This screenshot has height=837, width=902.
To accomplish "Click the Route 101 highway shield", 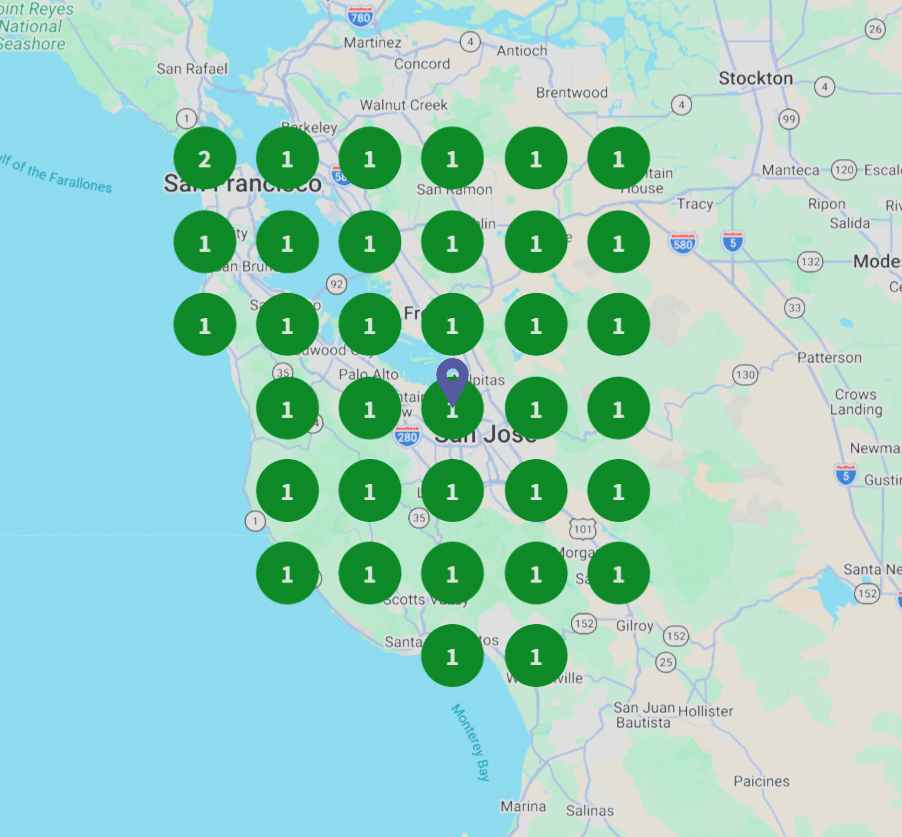I will [583, 528].
